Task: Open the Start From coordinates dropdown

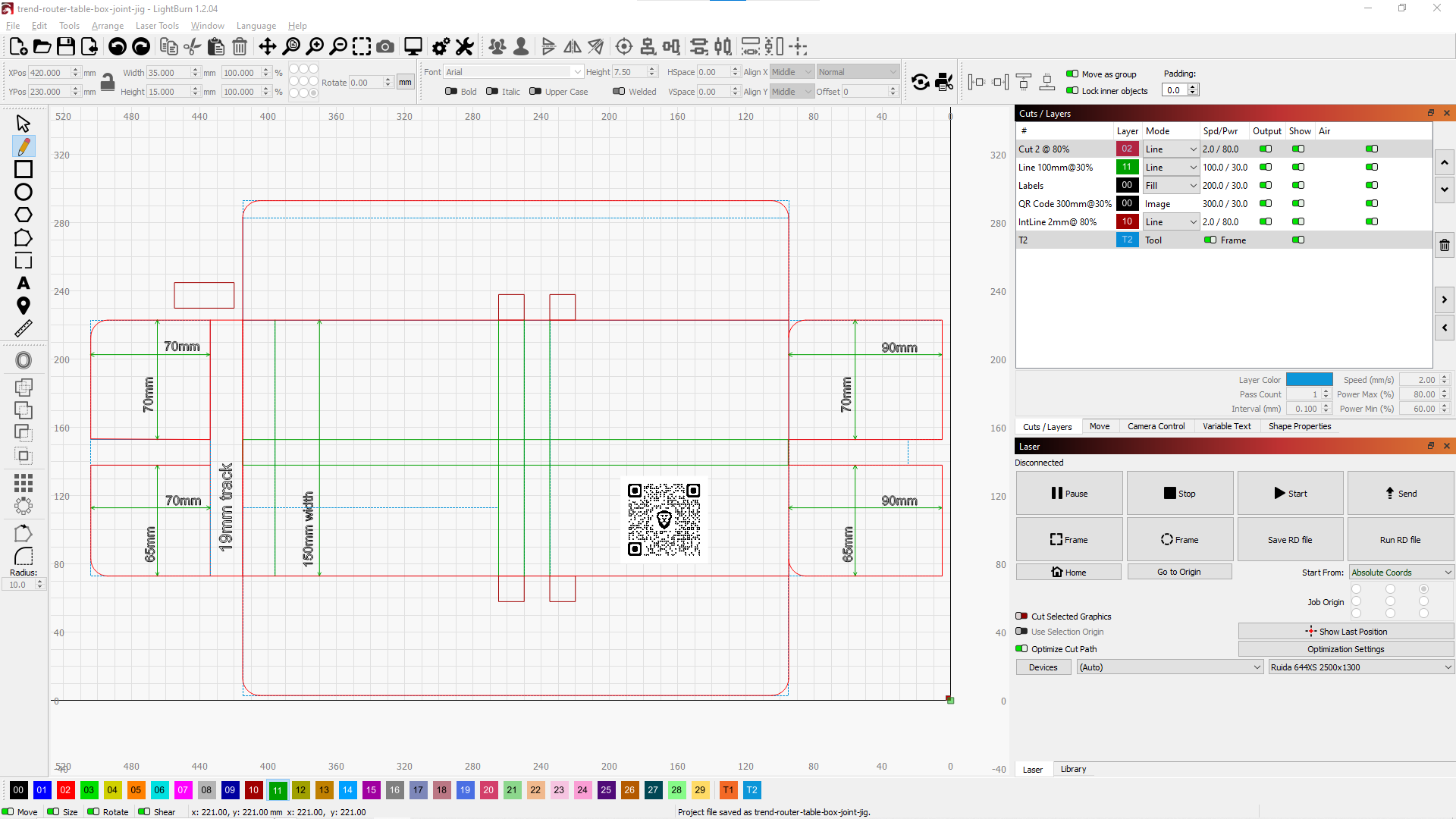Action: [x=1400, y=572]
